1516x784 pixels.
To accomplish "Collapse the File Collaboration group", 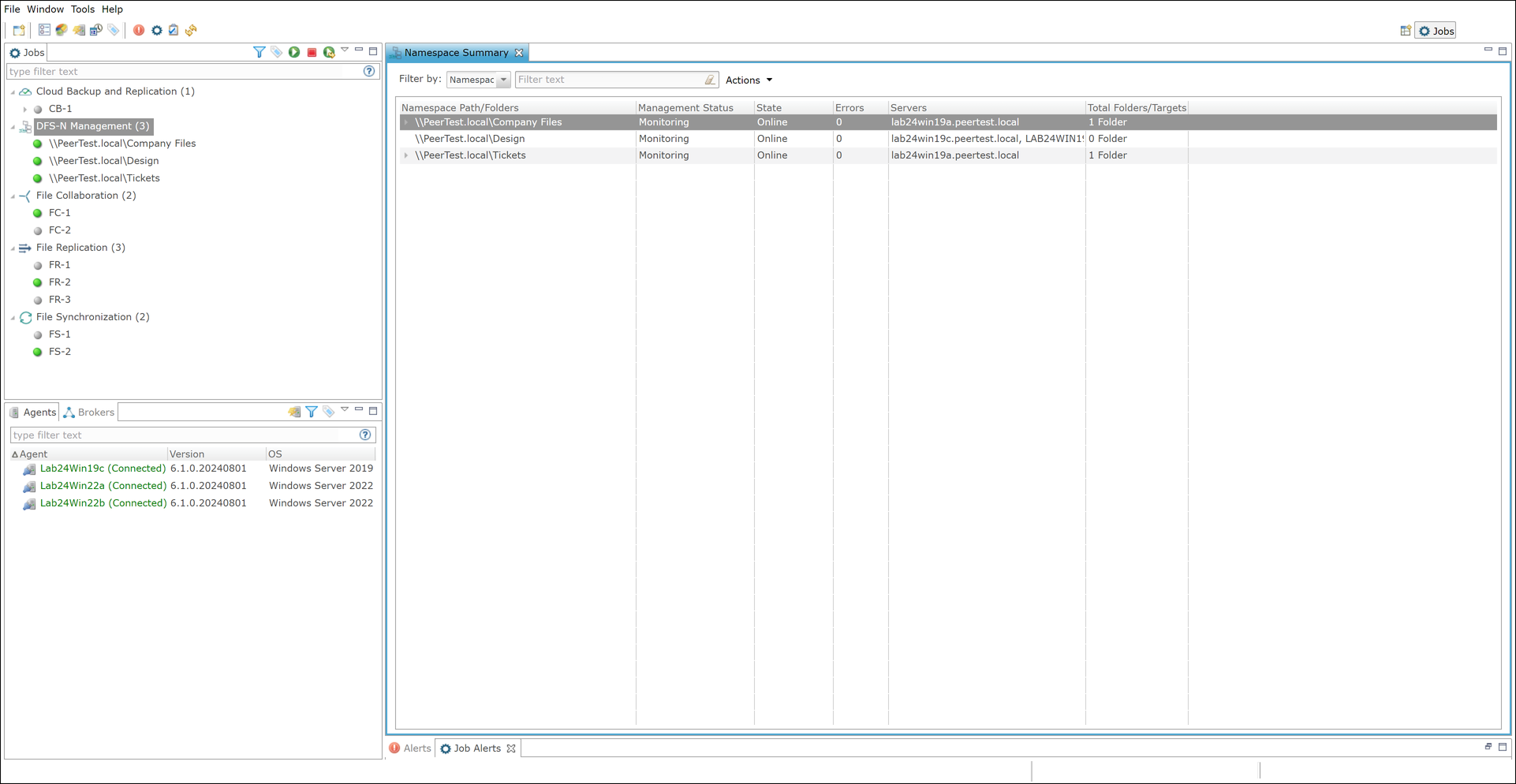I will click(13, 196).
